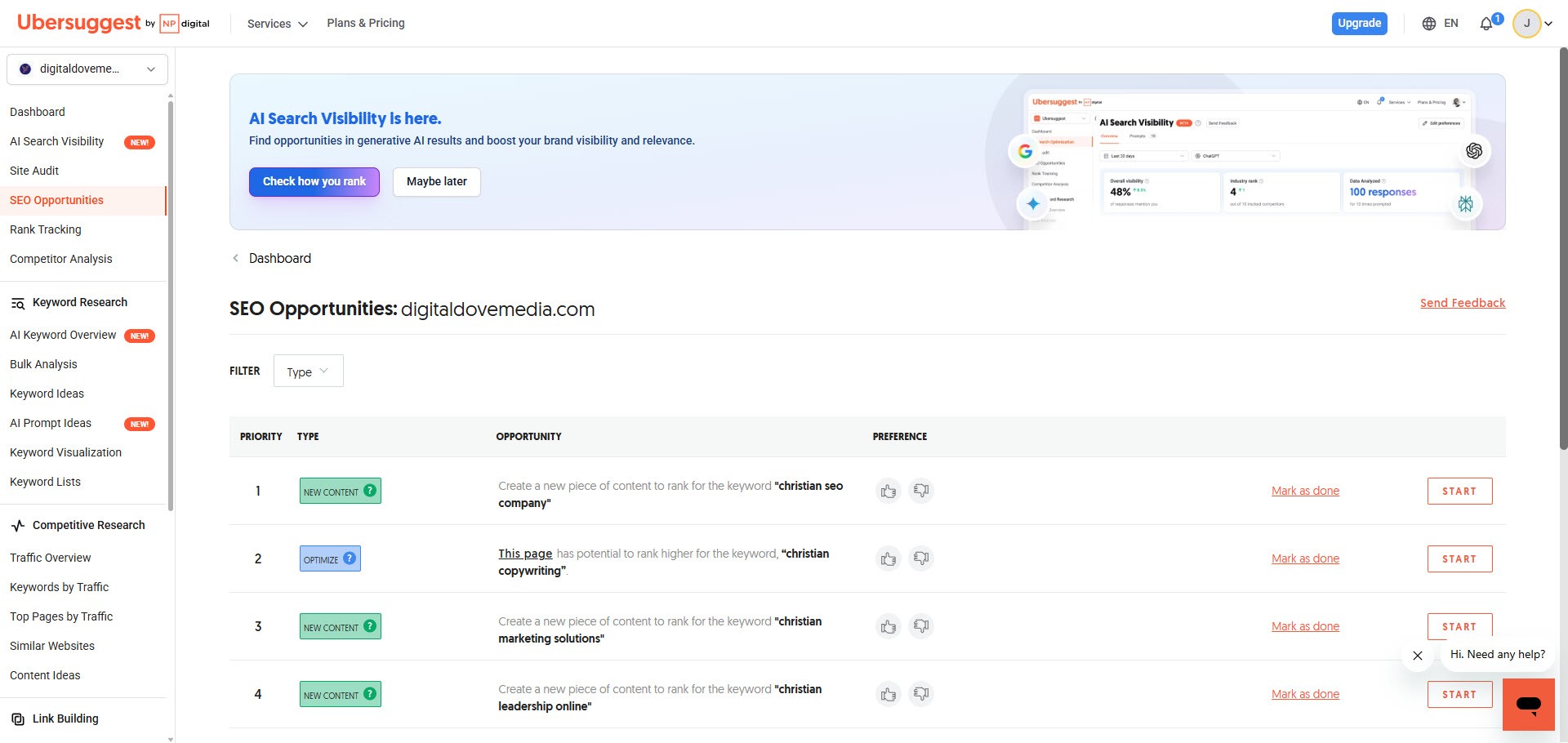
Task: Thumbs up the christian seo company opportunity
Action: click(x=888, y=491)
